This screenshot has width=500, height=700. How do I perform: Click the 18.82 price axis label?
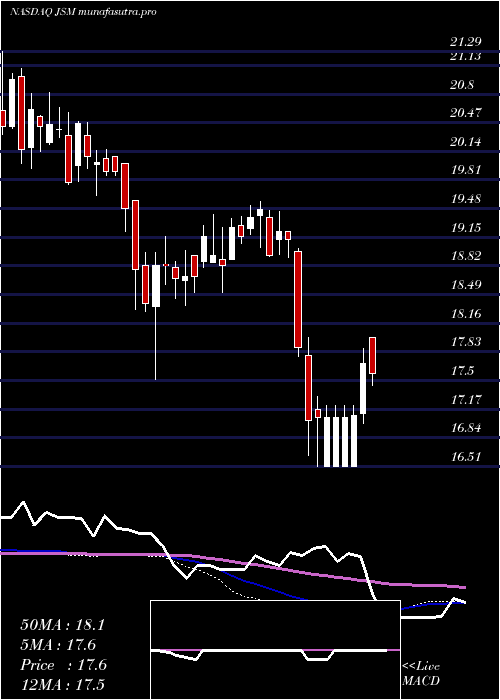click(466, 256)
